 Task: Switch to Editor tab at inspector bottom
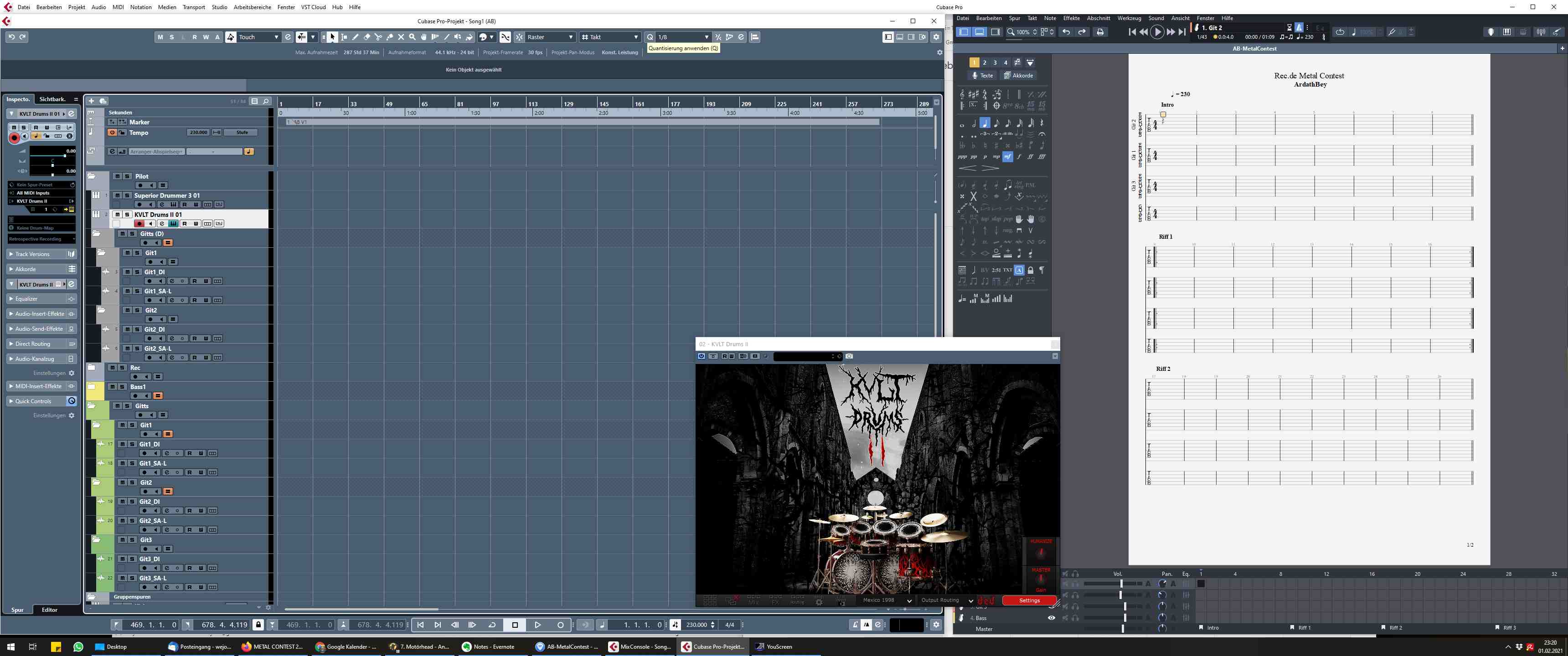49,610
